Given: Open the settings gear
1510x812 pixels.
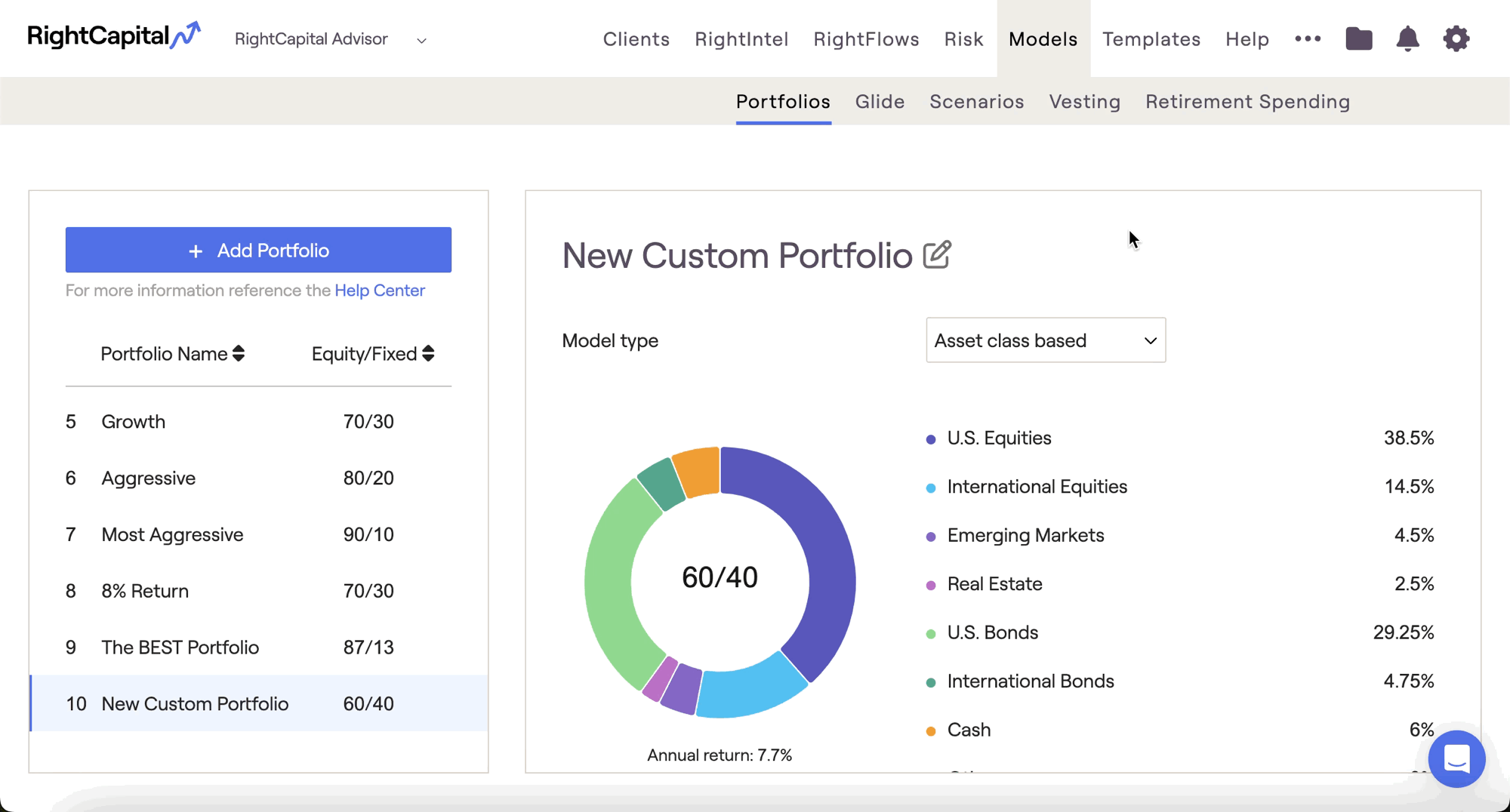Looking at the screenshot, I should [x=1456, y=38].
